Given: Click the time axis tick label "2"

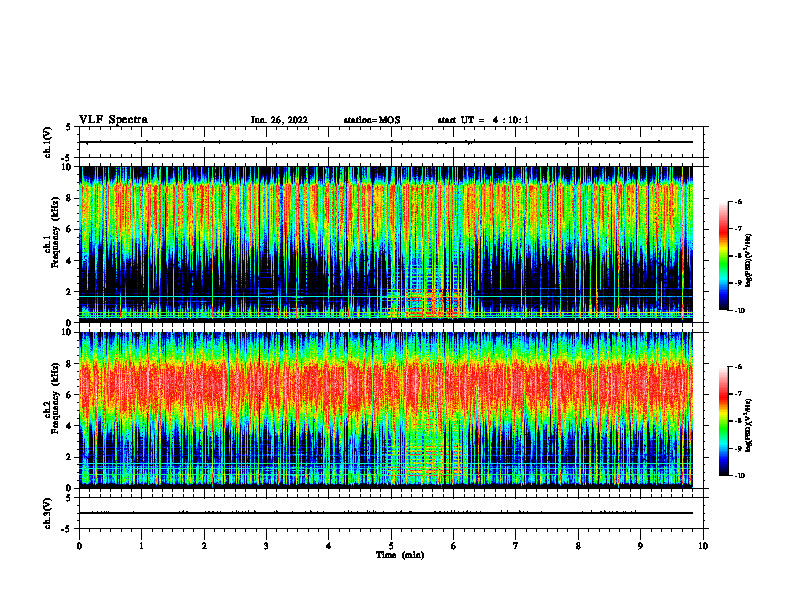Looking at the screenshot, I should click(x=204, y=546).
